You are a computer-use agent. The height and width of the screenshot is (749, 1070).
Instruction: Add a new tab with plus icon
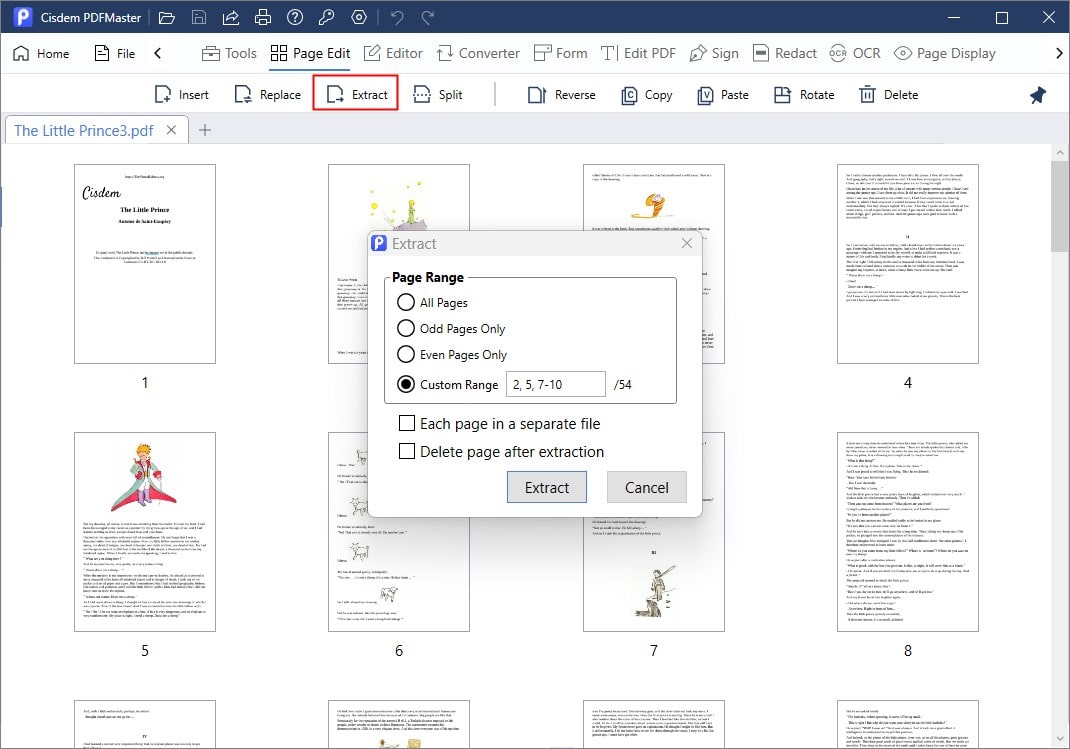click(204, 130)
